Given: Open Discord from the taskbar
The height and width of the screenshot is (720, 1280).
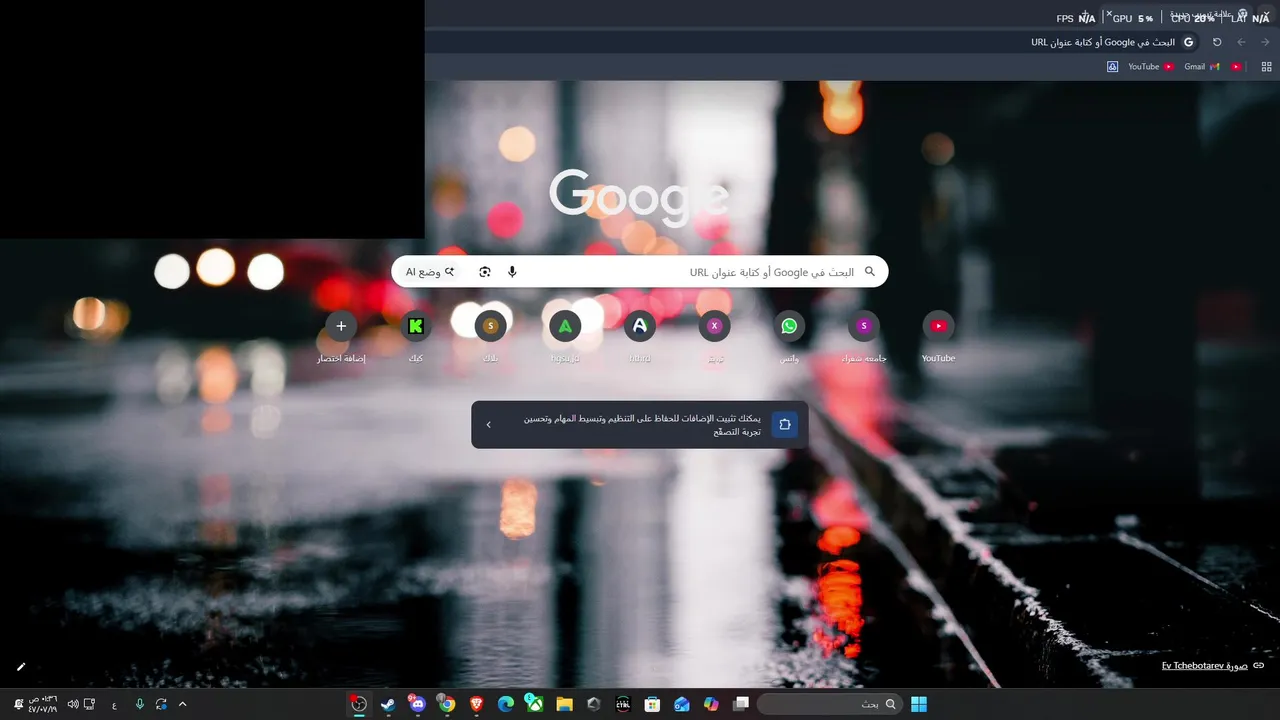Looking at the screenshot, I should (418, 704).
